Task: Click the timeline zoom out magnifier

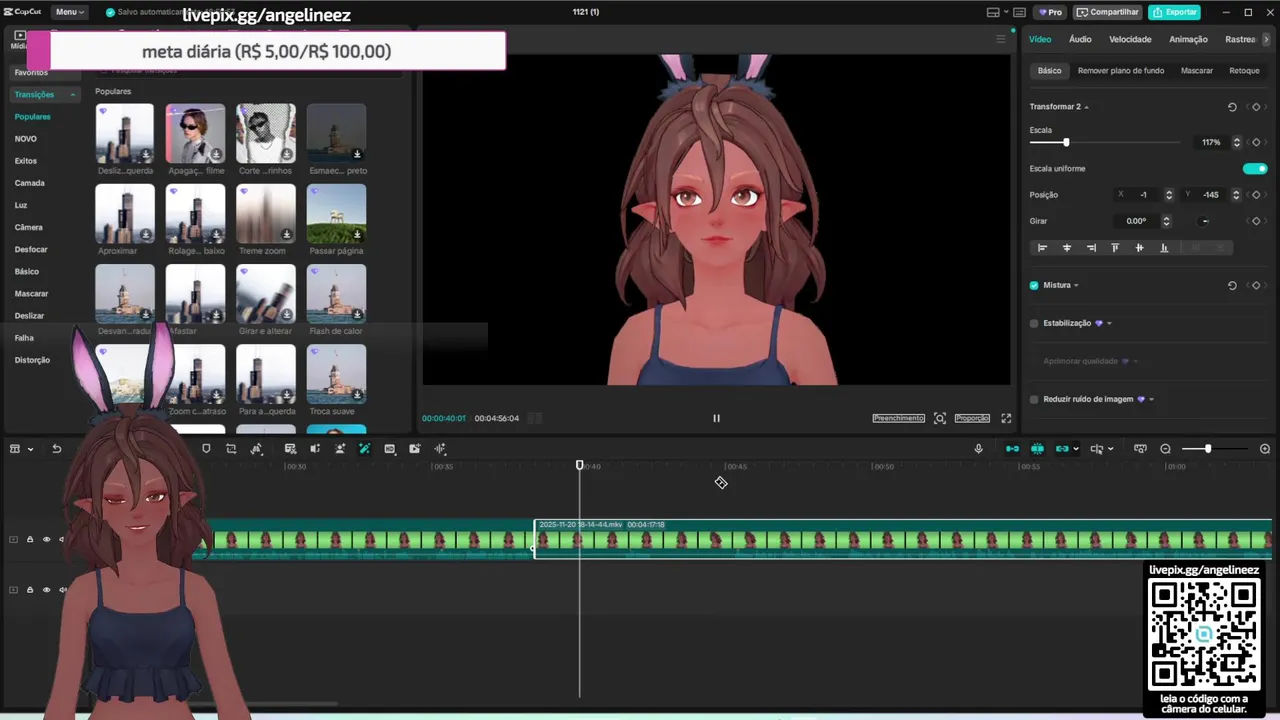Action: click(1165, 449)
